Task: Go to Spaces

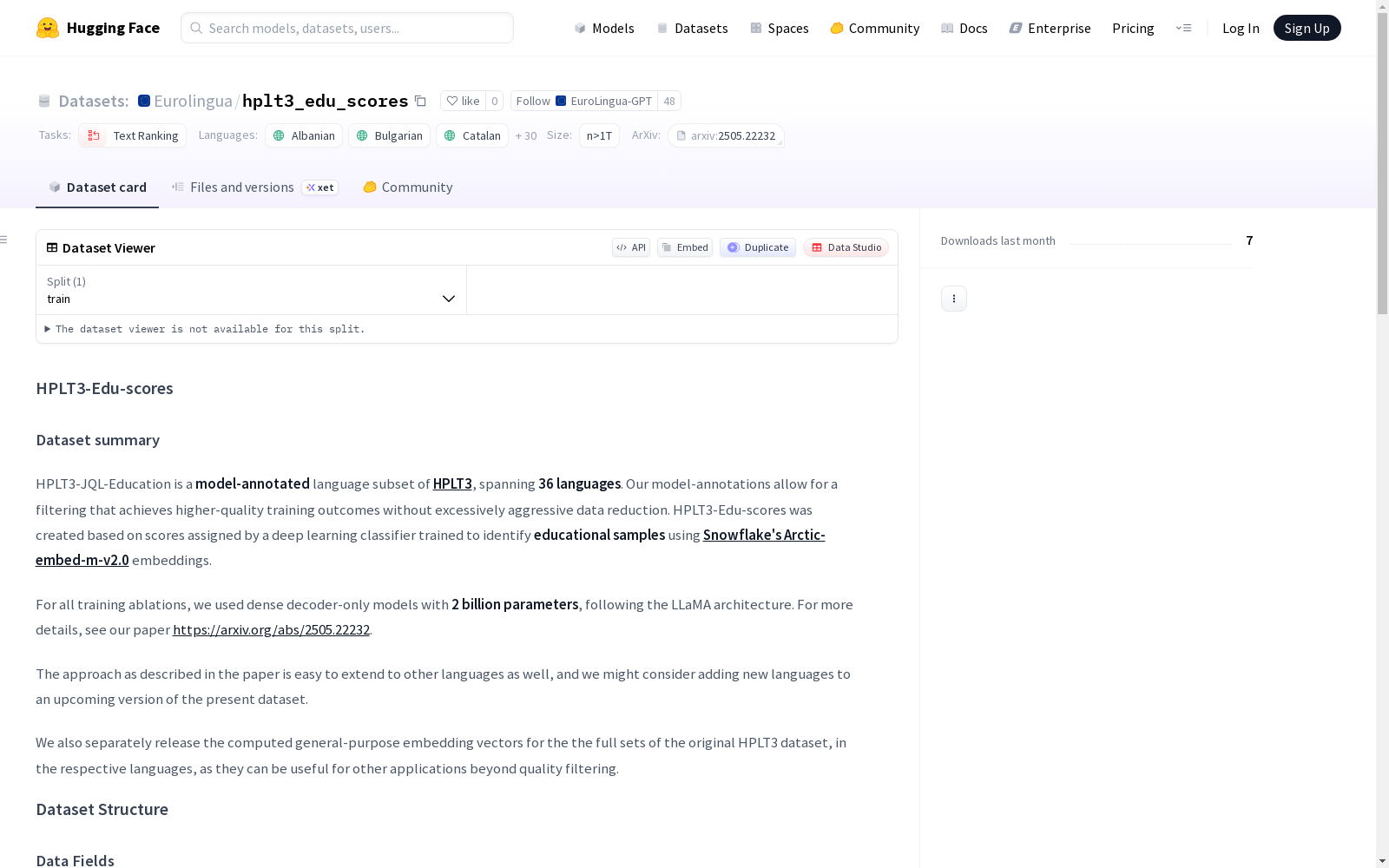Action: [780, 28]
